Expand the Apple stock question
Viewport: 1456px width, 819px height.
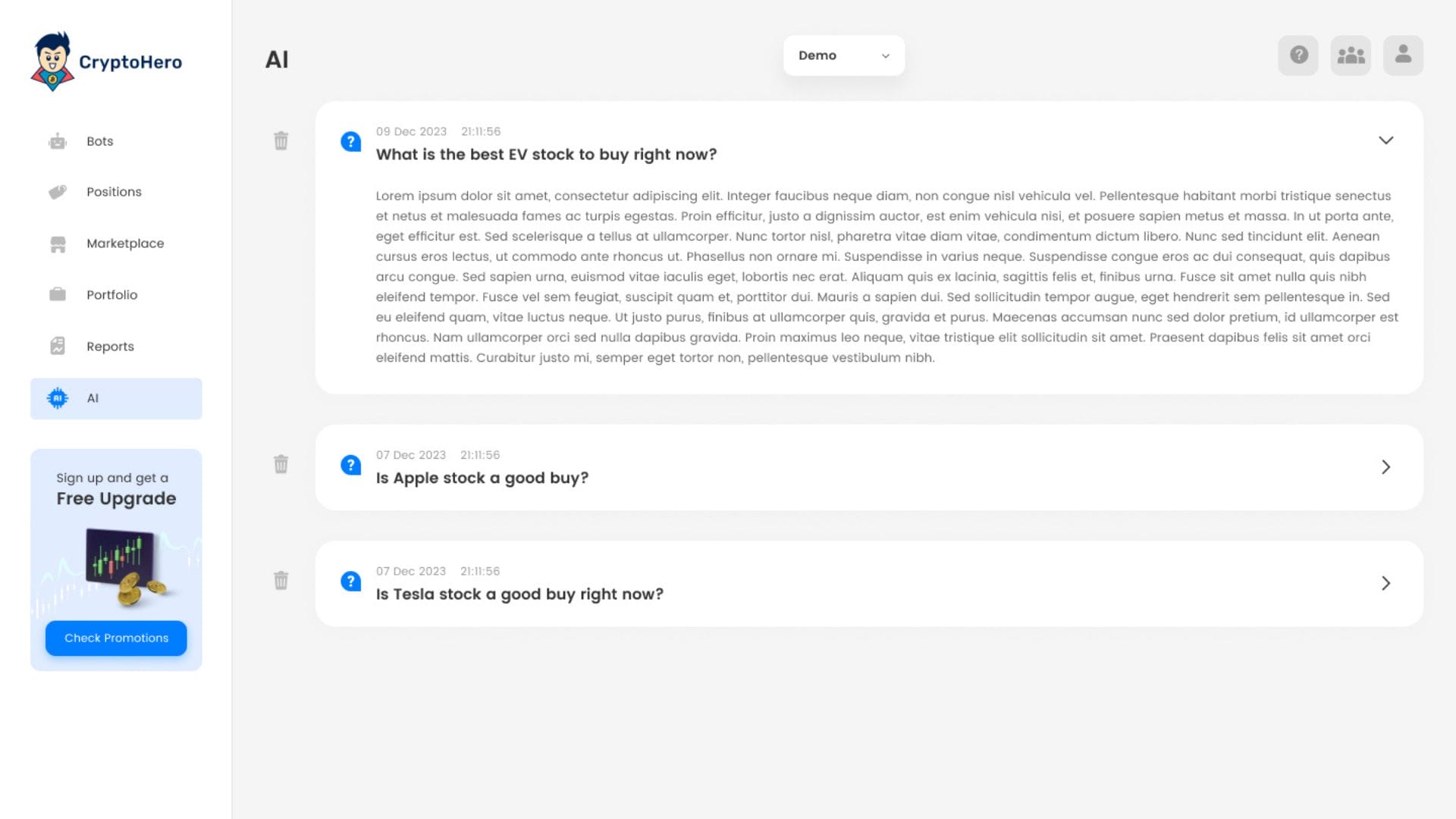coord(1385,467)
